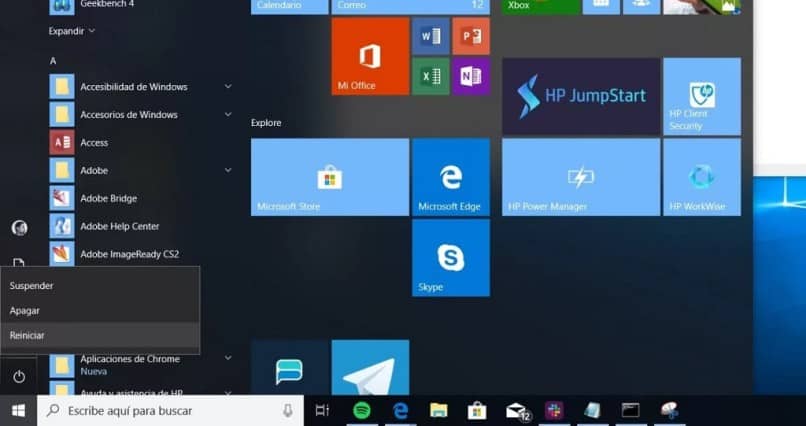Open Slack from the taskbar

point(554,411)
